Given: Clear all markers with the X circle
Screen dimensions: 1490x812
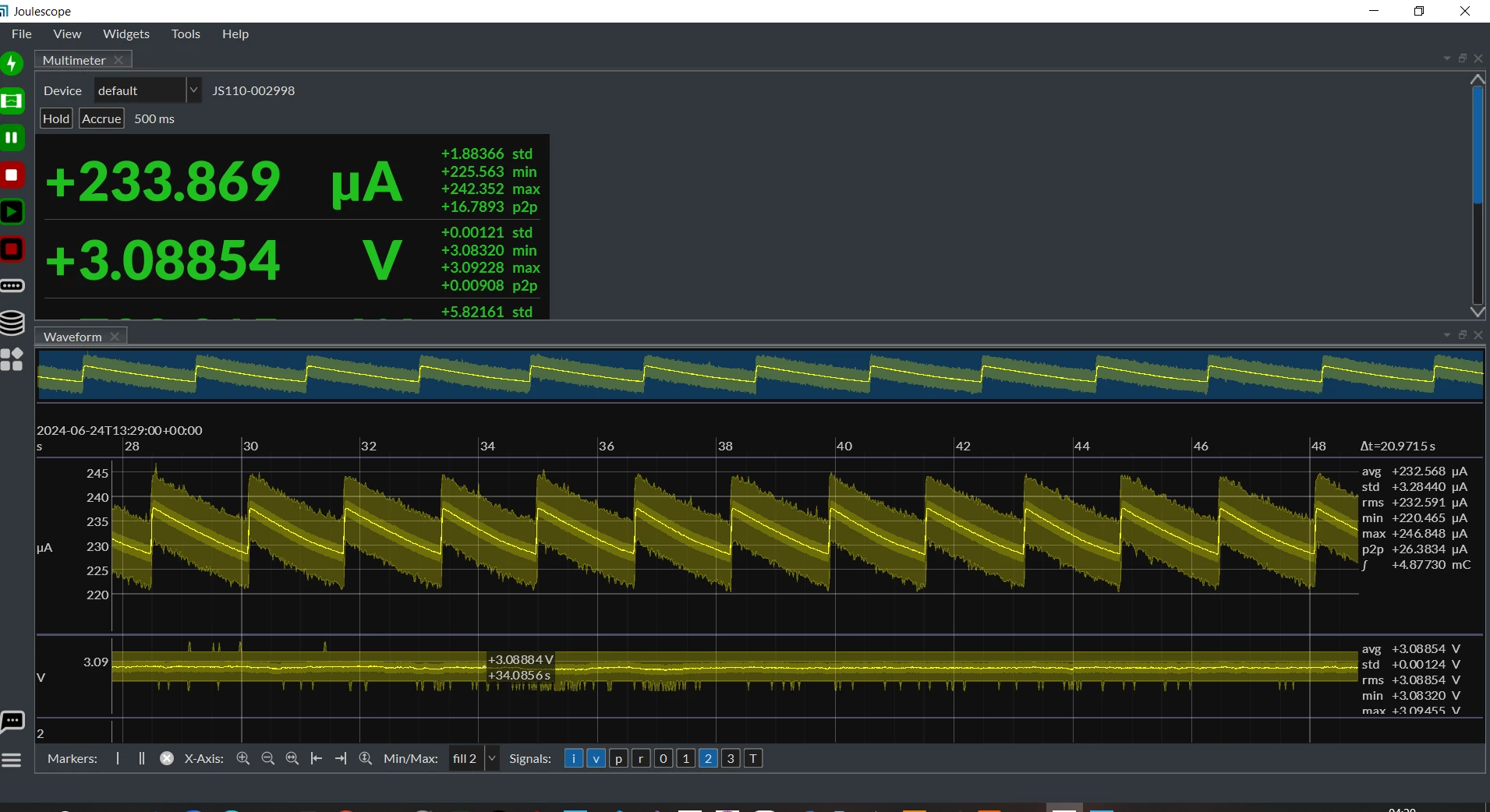Looking at the screenshot, I should (x=167, y=758).
